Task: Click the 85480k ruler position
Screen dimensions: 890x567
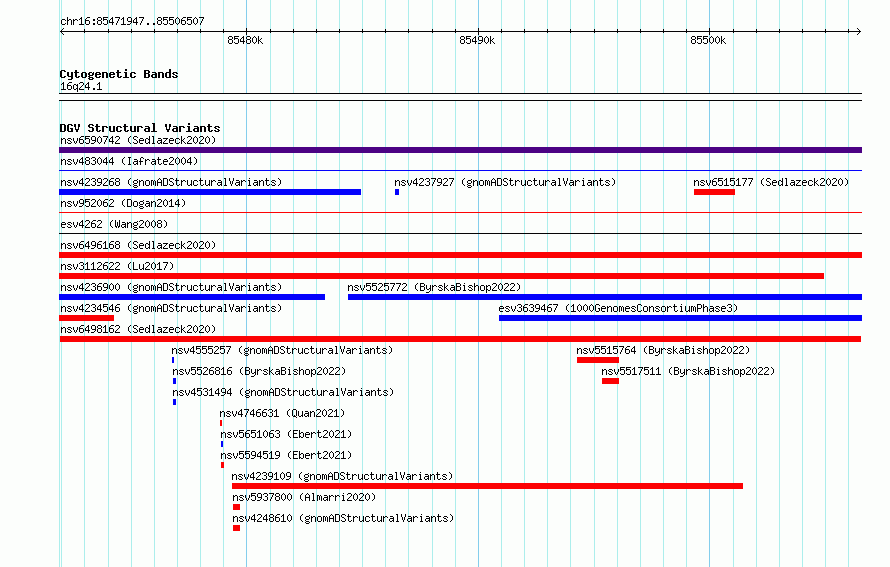Action: tap(245, 40)
